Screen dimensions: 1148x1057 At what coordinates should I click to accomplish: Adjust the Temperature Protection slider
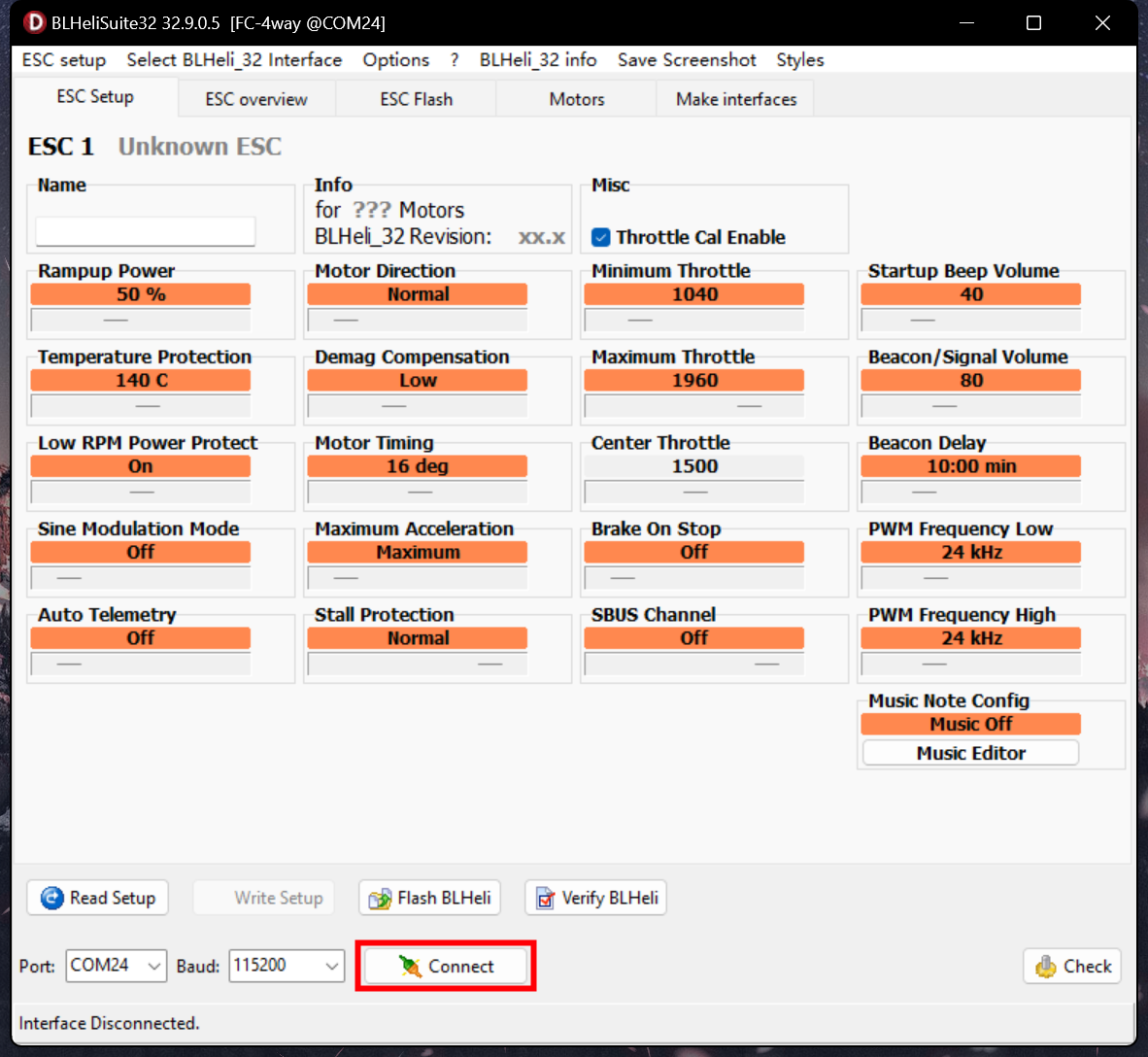[x=141, y=406]
